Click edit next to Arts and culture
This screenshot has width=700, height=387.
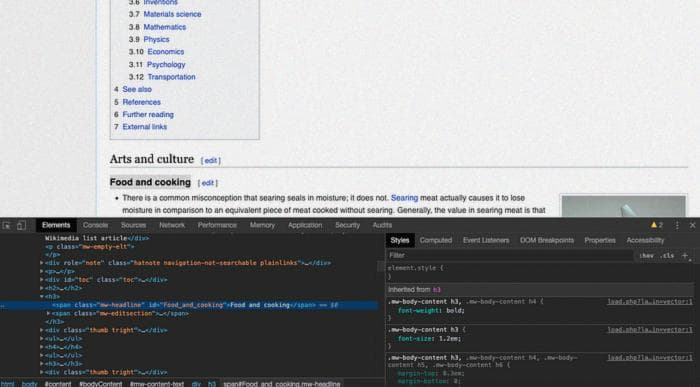pyautogui.click(x=211, y=160)
